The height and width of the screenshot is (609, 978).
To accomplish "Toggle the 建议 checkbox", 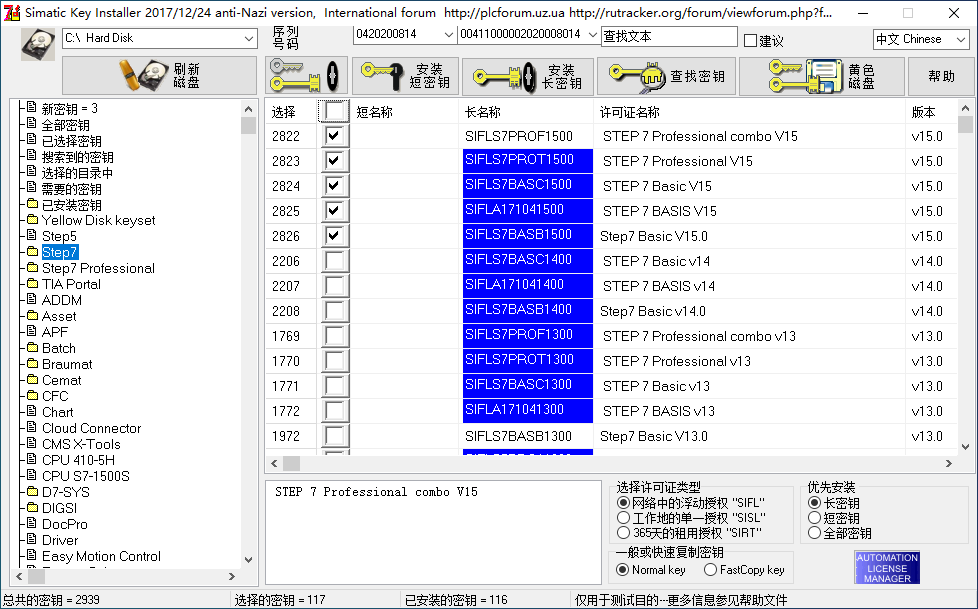I will (750, 41).
